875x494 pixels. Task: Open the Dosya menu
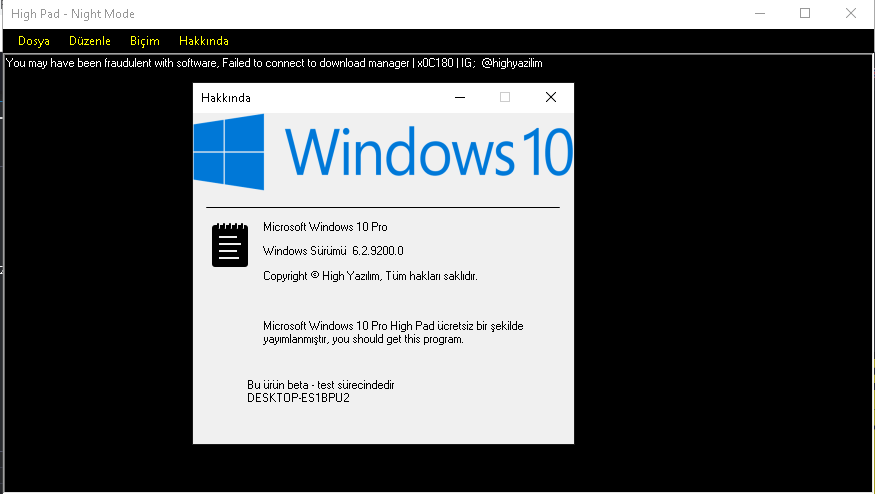coord(33,41)
